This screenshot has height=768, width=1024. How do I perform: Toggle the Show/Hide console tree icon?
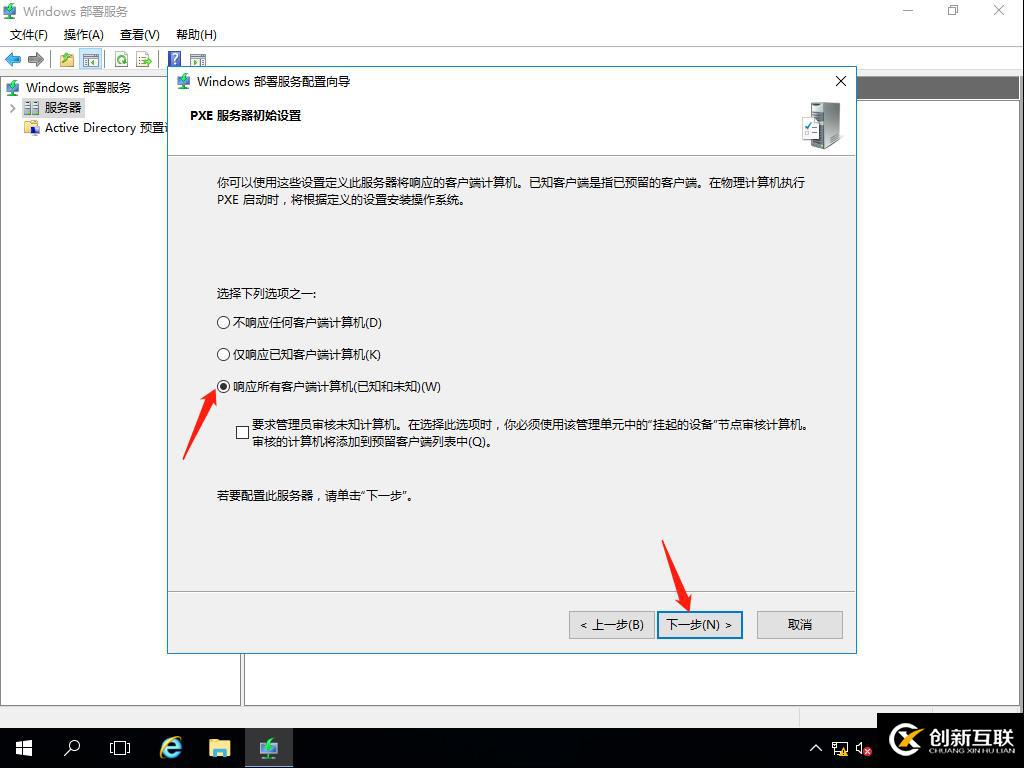coord(91,58)
